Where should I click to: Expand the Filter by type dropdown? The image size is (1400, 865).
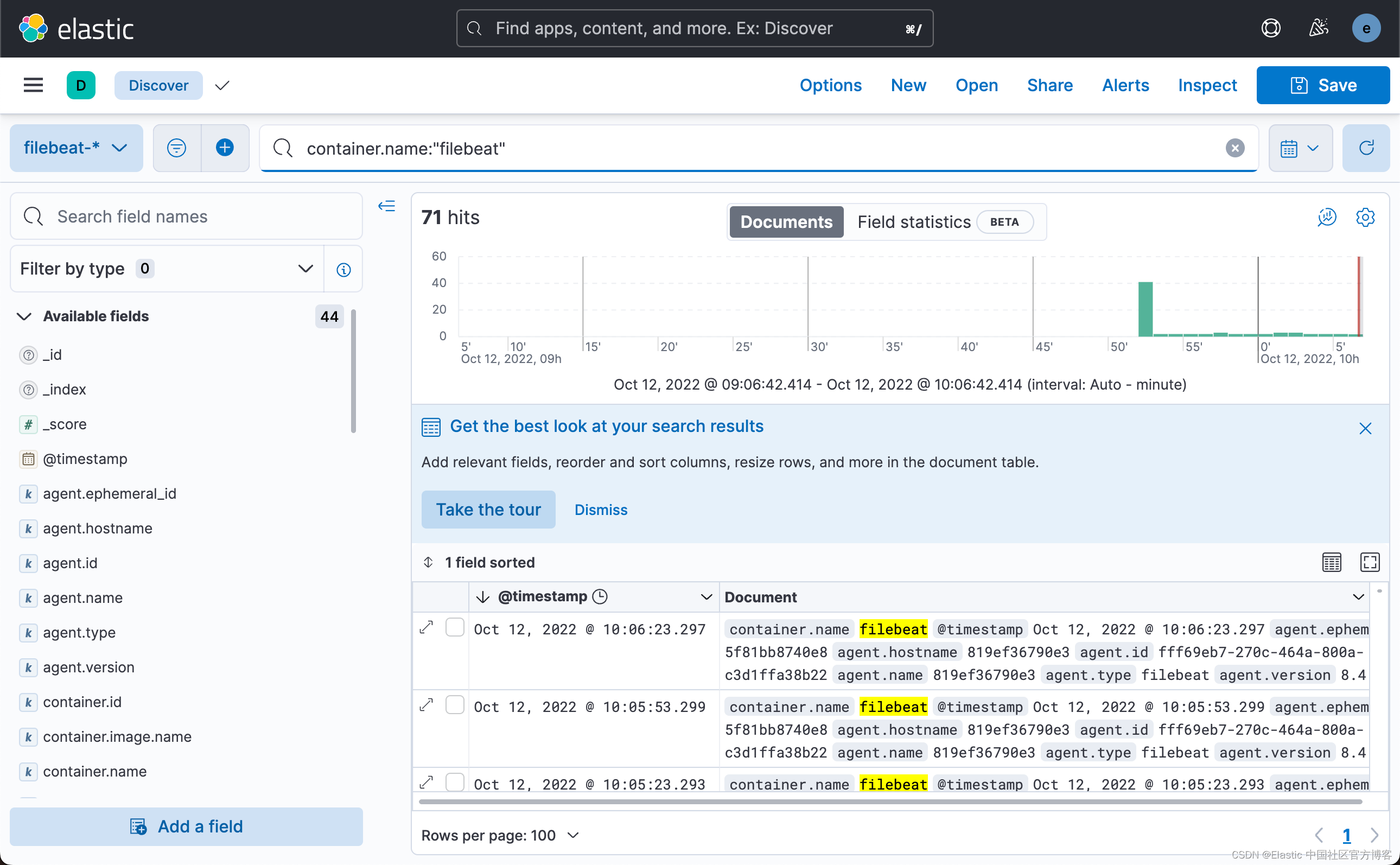(167, 269)
